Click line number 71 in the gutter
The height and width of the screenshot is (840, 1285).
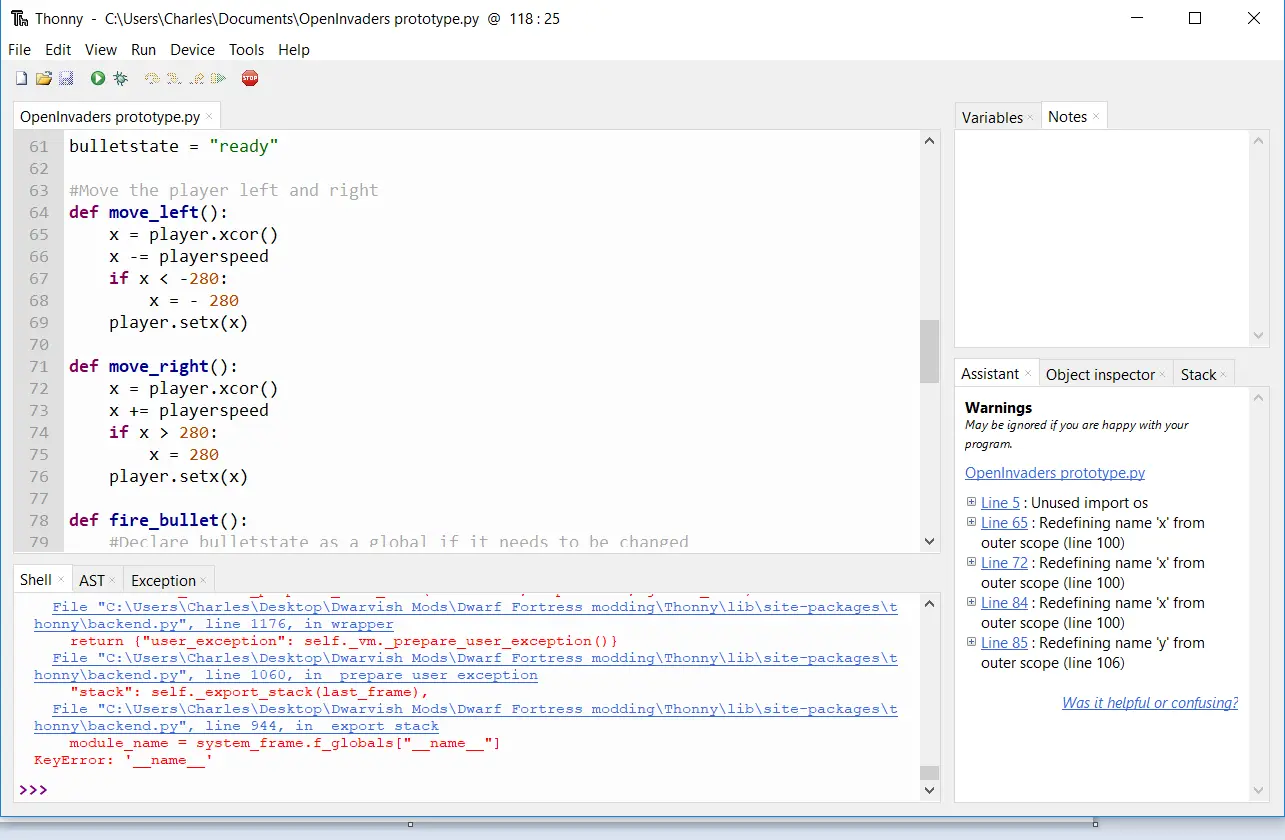tap(38, 366)
